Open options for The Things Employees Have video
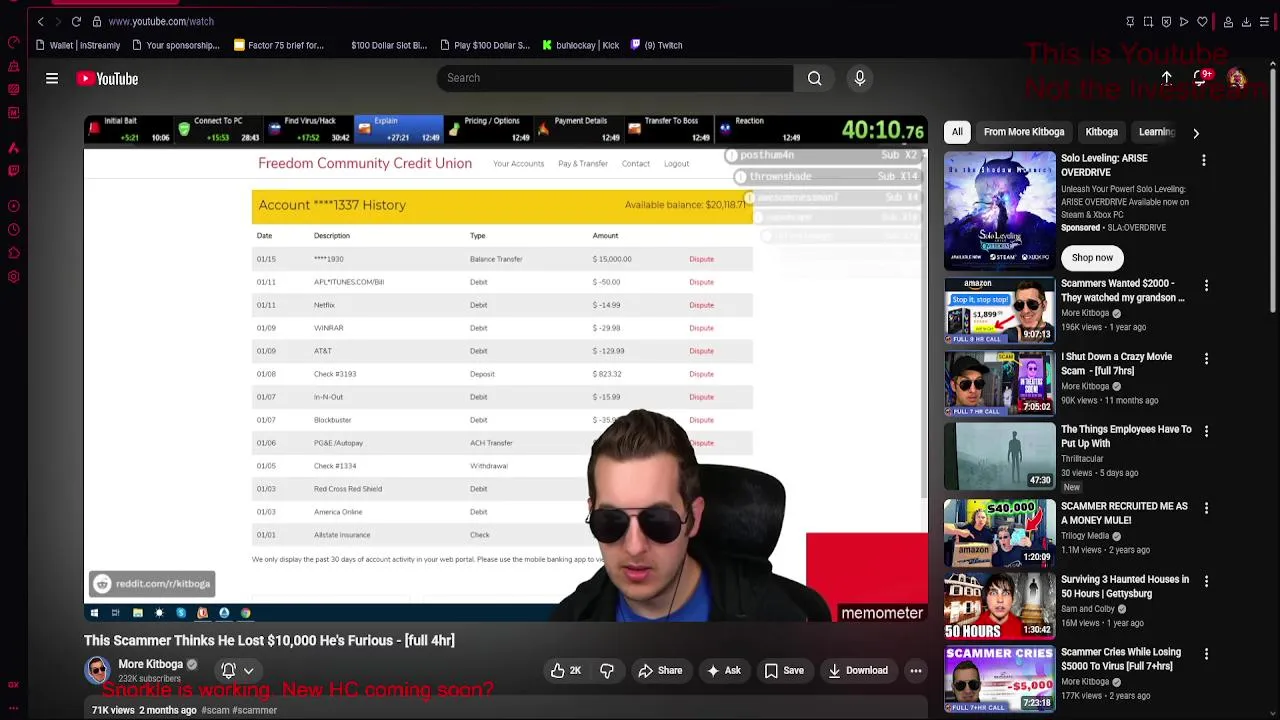1280x720 pixels. [x=1206, y=431]
